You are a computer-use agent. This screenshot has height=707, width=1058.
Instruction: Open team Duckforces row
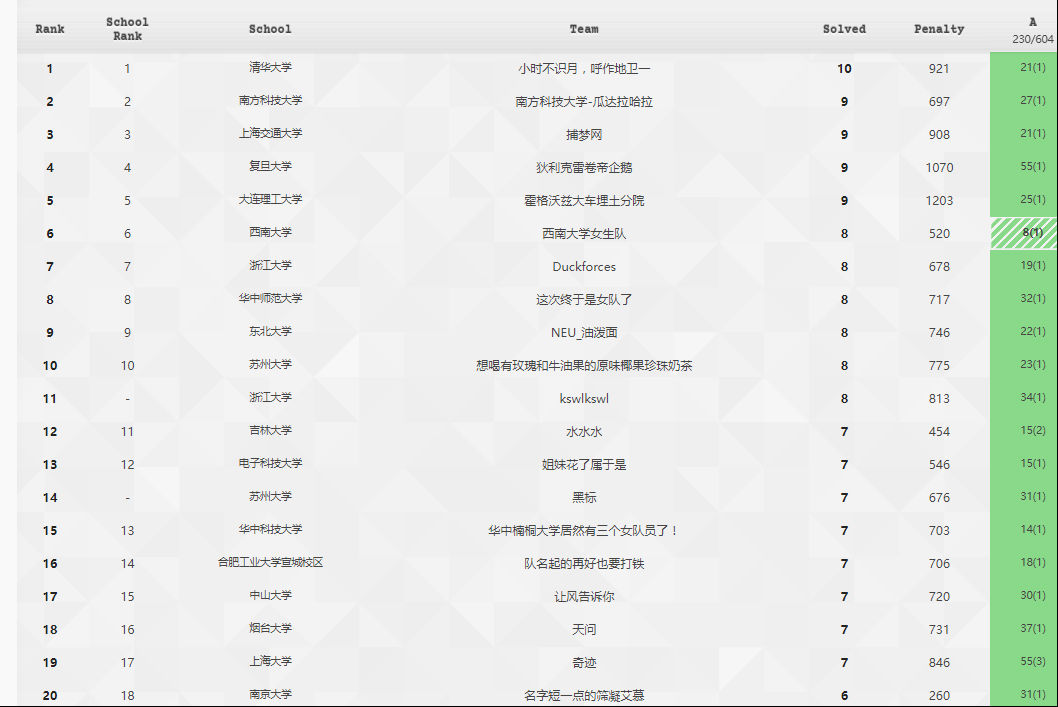584,267
